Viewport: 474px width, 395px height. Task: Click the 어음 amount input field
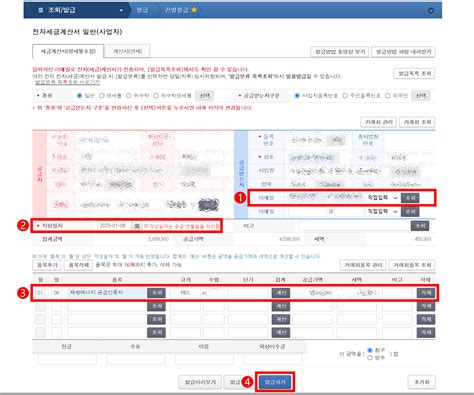(204, 359)
